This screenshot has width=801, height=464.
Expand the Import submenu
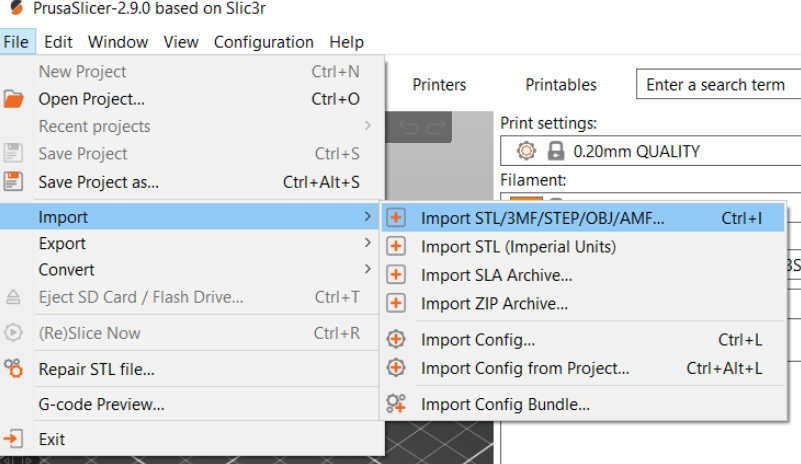coord(189,217)
